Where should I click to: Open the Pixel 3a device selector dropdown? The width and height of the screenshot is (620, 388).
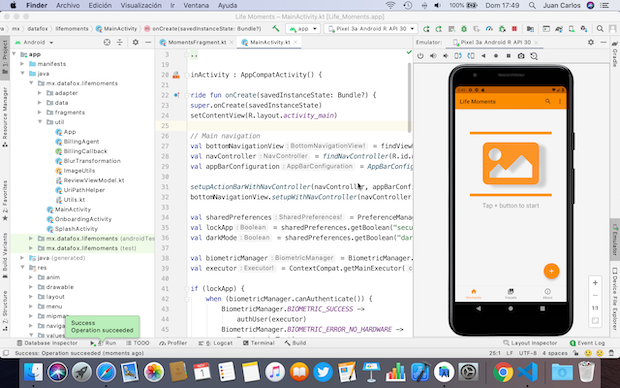click(x=371, y=29)
